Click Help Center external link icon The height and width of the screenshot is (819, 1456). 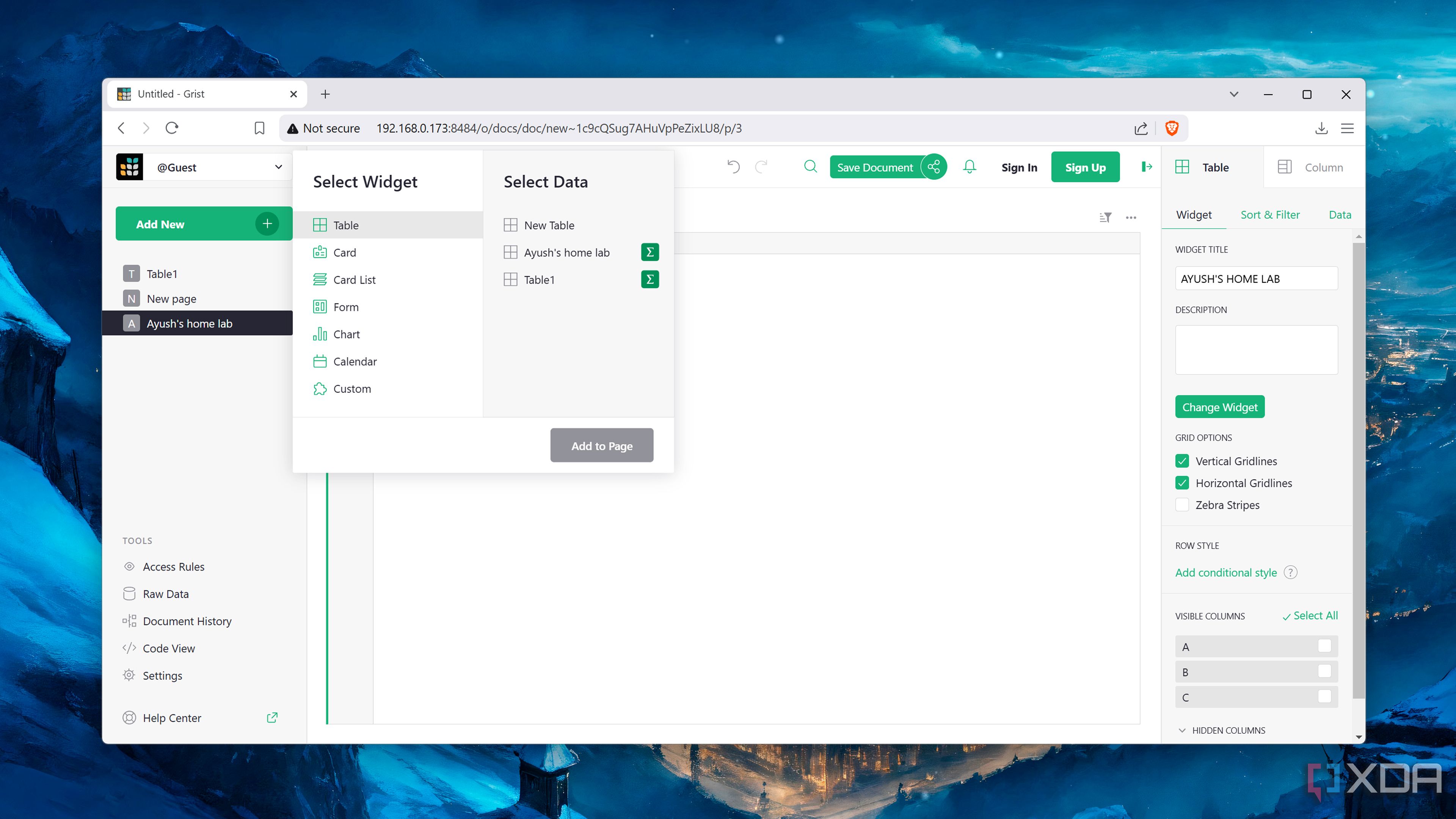[272, 717]
